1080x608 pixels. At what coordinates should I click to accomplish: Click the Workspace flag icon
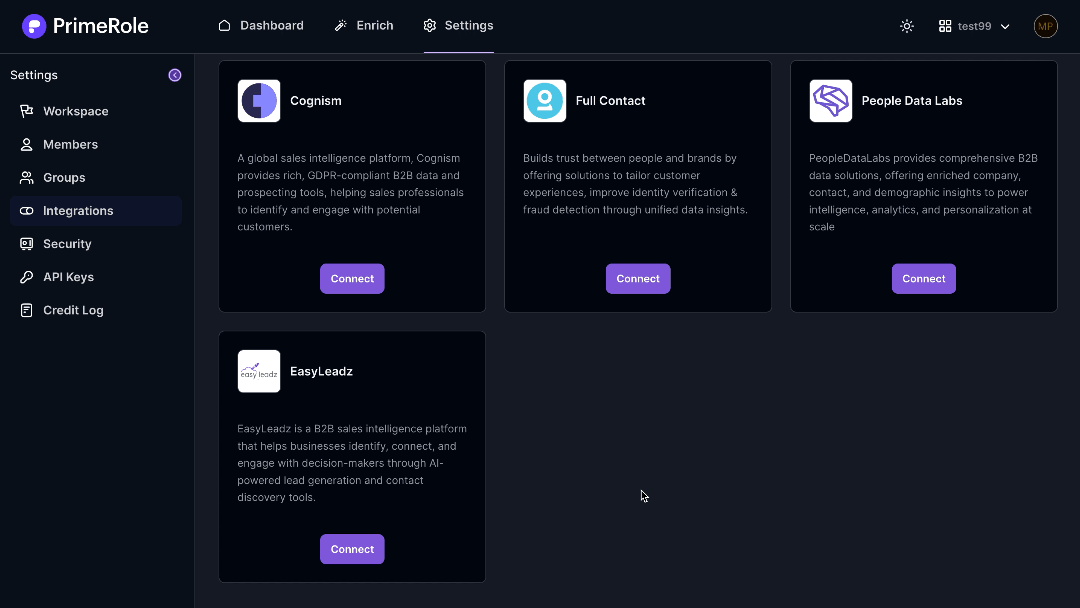coord(26,111)
